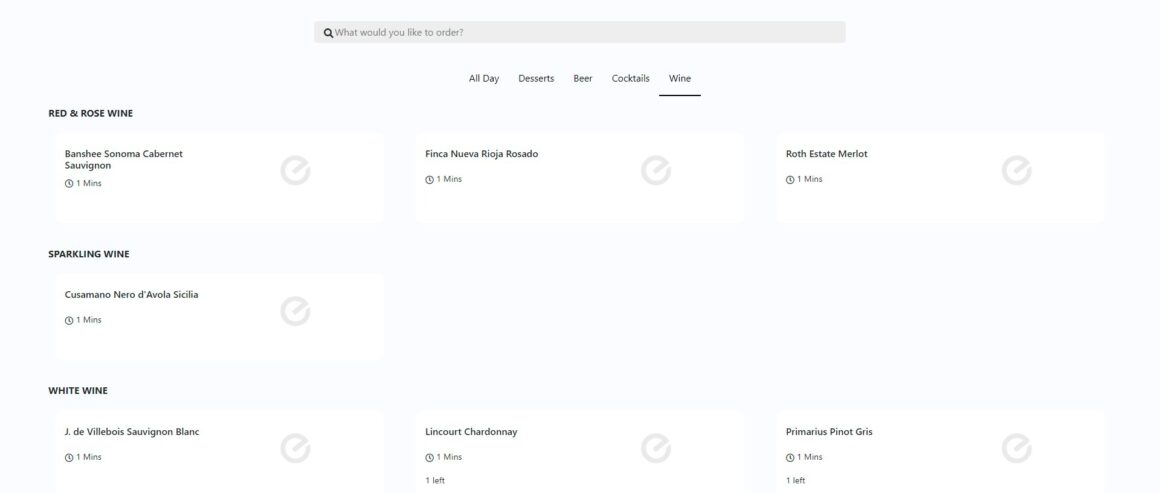Click clock icon on Primarius Pinot Gris card
The image size is (1160, 493).
click(790, 457)
